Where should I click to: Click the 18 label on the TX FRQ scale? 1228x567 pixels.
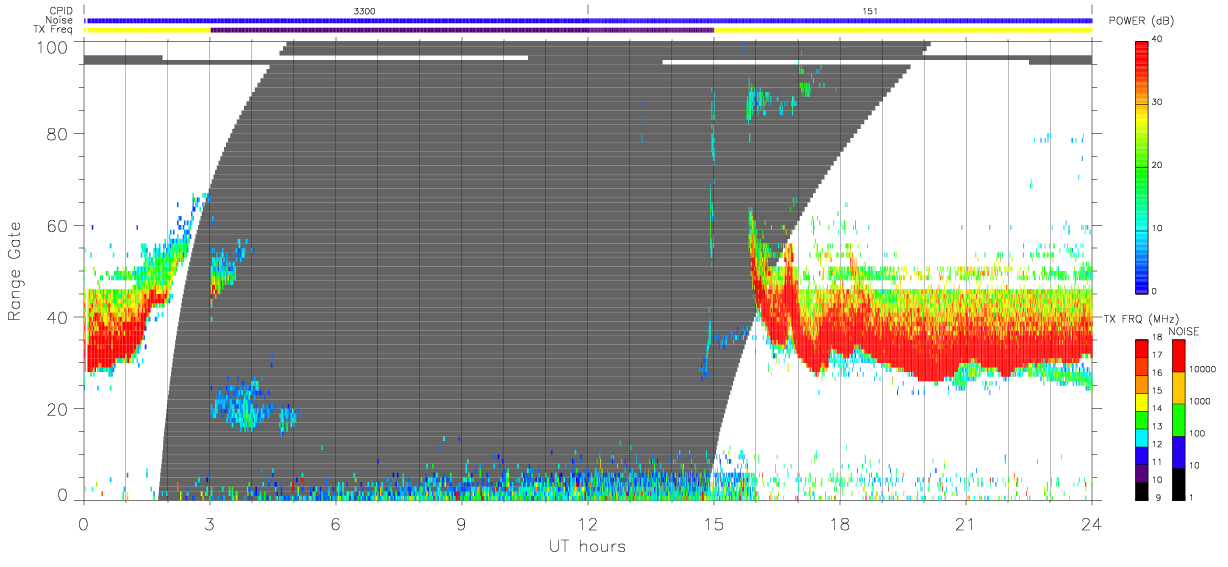click(1157, 338)
